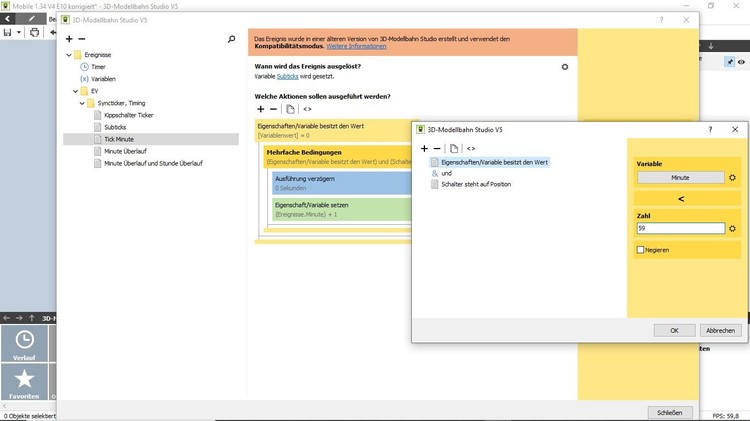
Task: Click back arrow in bottom-left navigation bar
Action: [7, 318]
